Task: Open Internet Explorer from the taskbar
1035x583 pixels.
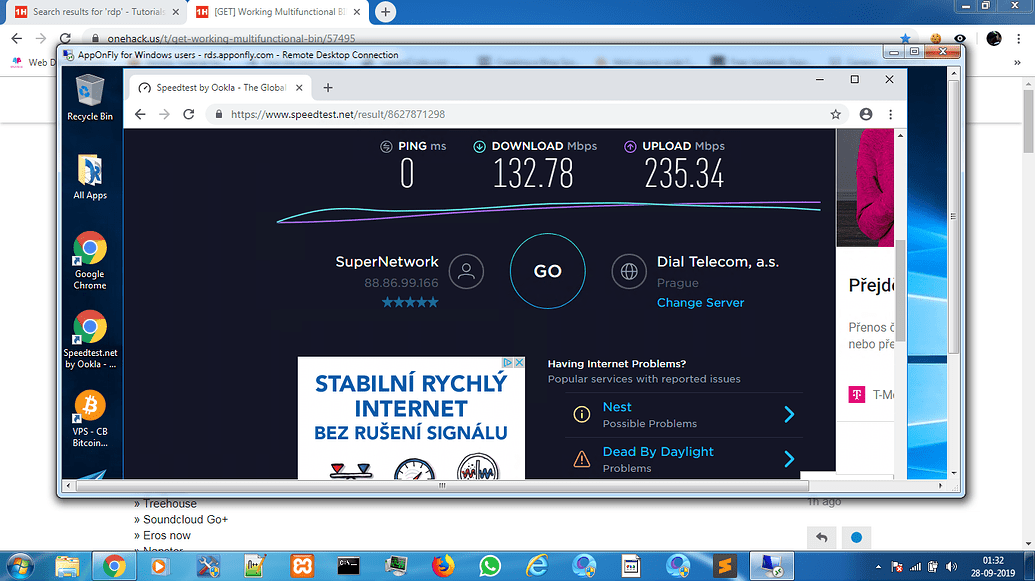Action: pyautogui.click(x=537, y=566)
